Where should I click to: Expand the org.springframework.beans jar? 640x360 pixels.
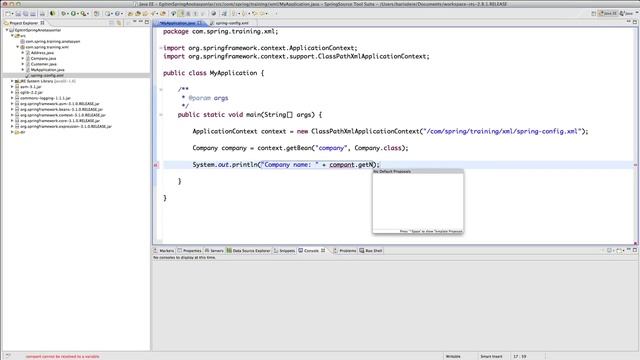pos(12,109)
